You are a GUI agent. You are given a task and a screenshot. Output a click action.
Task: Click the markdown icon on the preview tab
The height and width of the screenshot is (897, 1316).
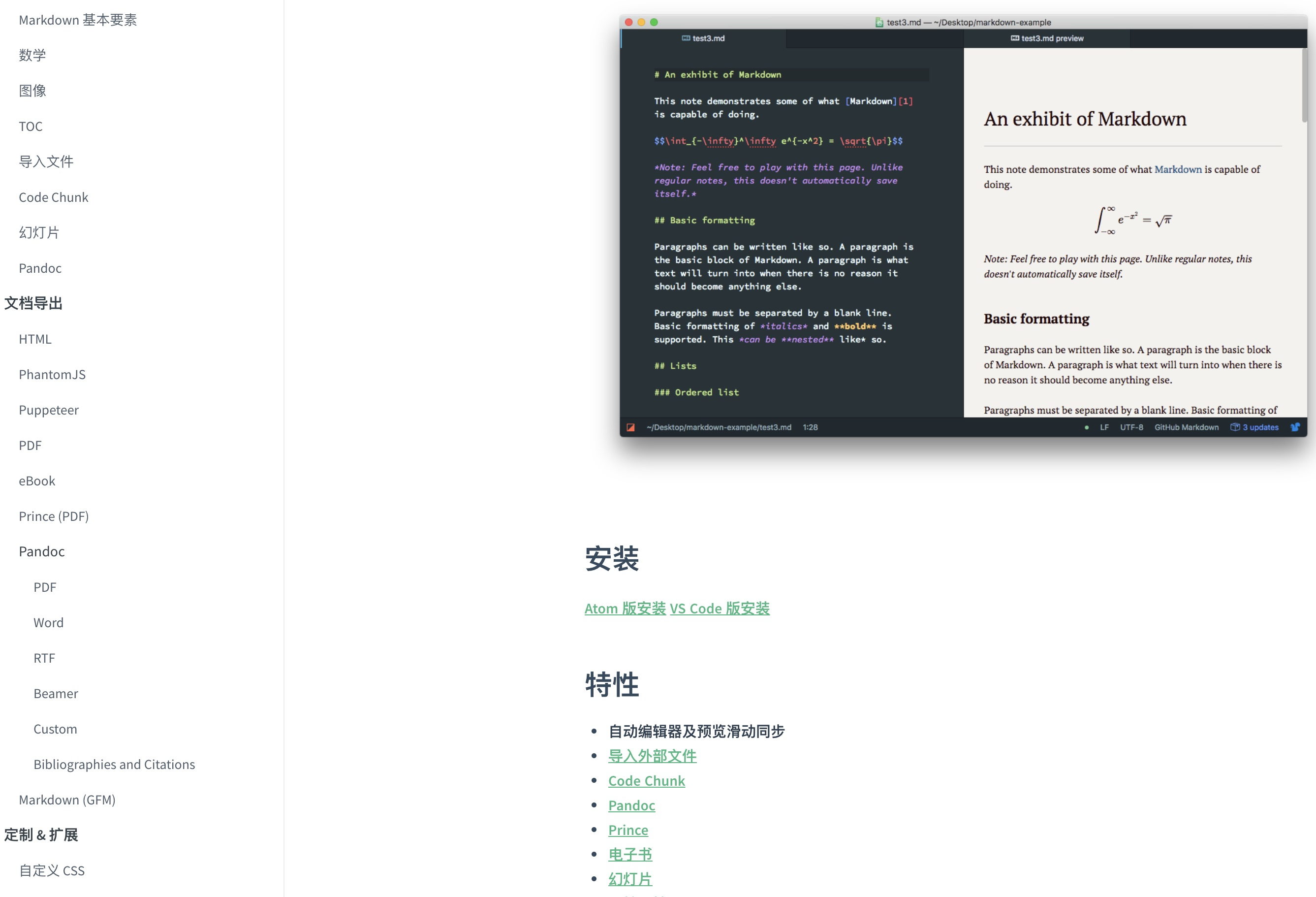1015,38
